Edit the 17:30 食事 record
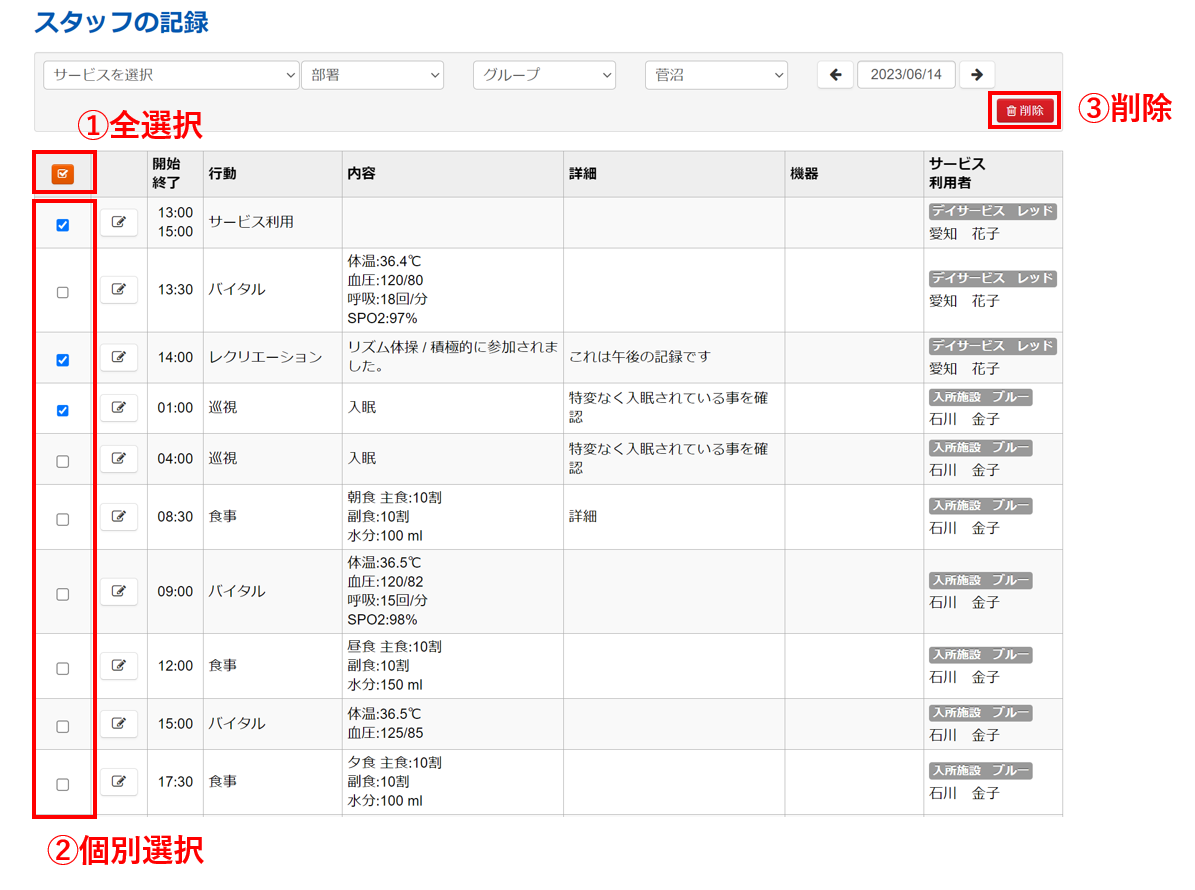The width and height of the screenshot is (1195, 890). (x=119, y=781)
